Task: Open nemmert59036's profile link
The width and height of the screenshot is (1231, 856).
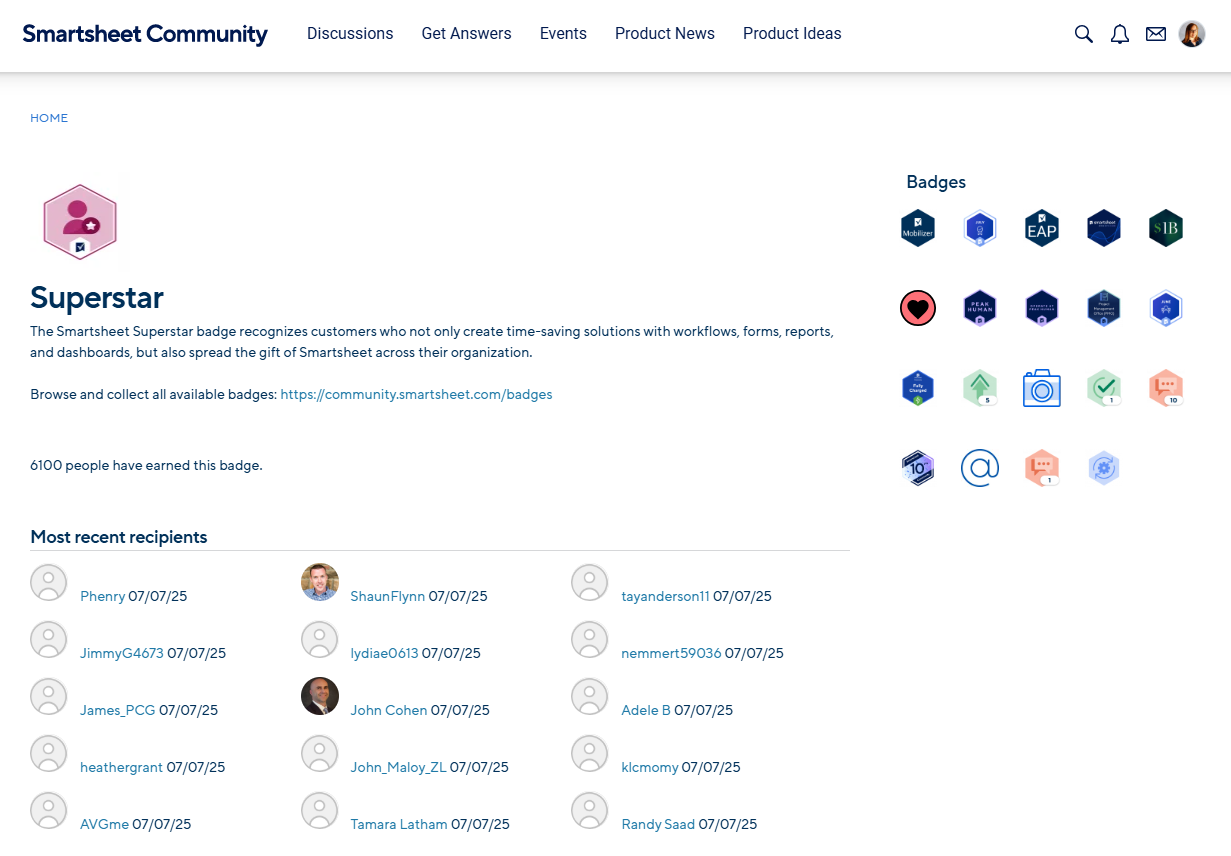Action: coord(671,654)
